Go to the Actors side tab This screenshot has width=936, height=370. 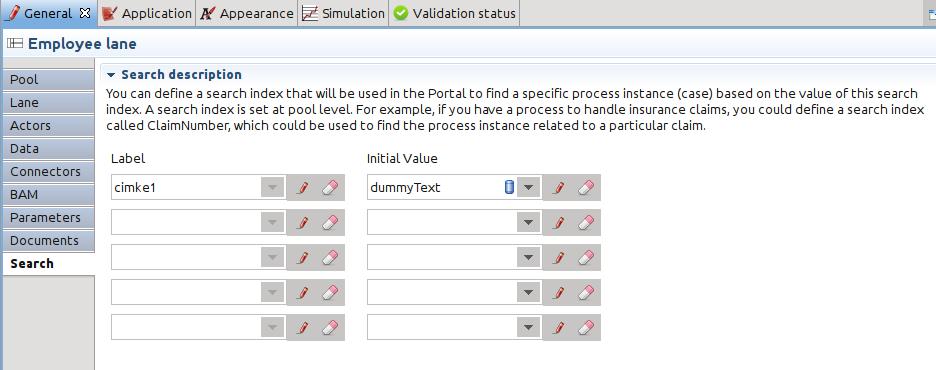click(x=48, y=126)
